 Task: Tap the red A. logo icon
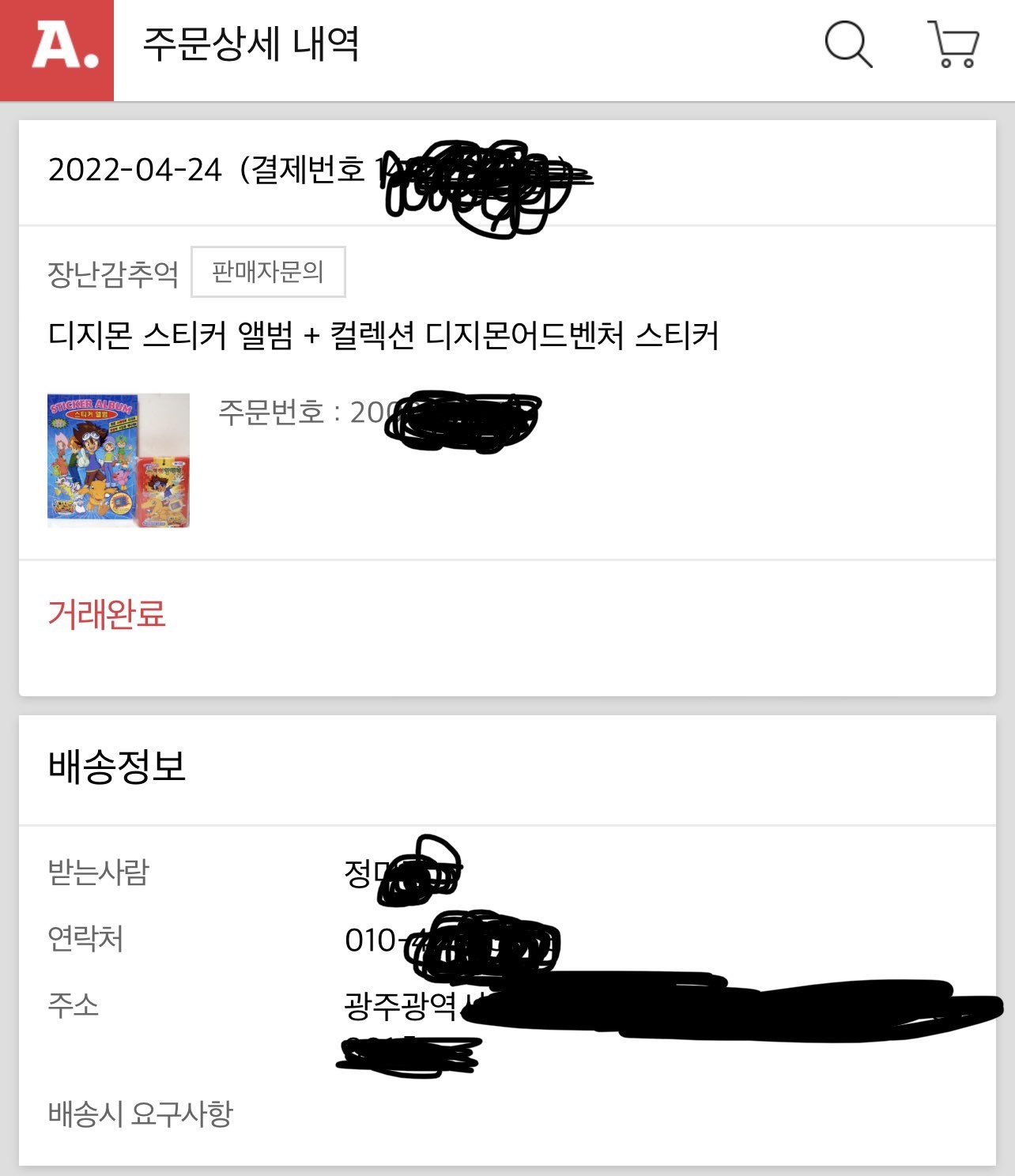pos(57,50)
